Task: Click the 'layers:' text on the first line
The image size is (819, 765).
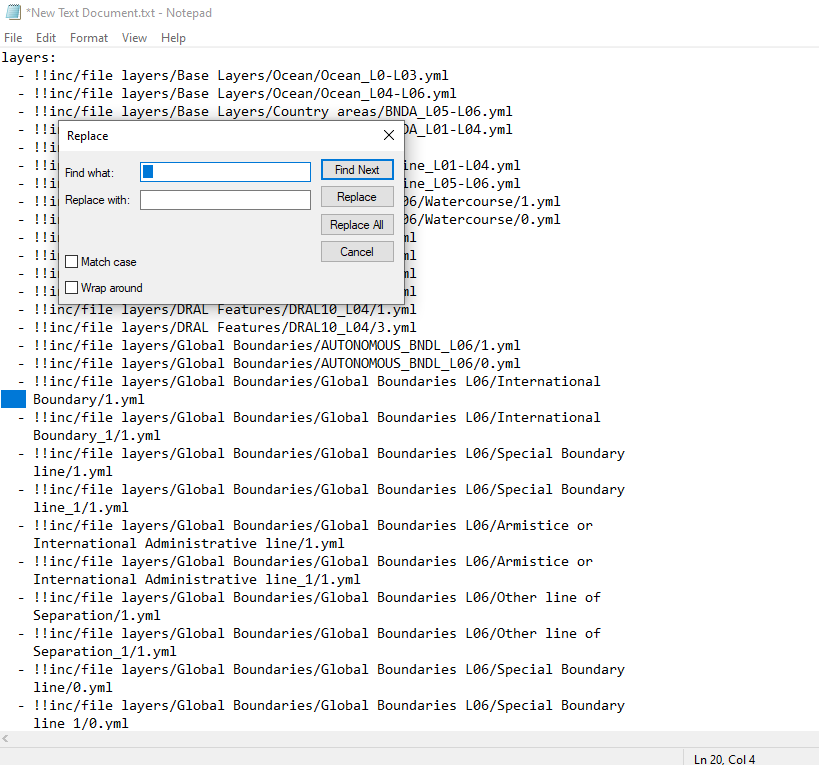Action: click(29, 58)
